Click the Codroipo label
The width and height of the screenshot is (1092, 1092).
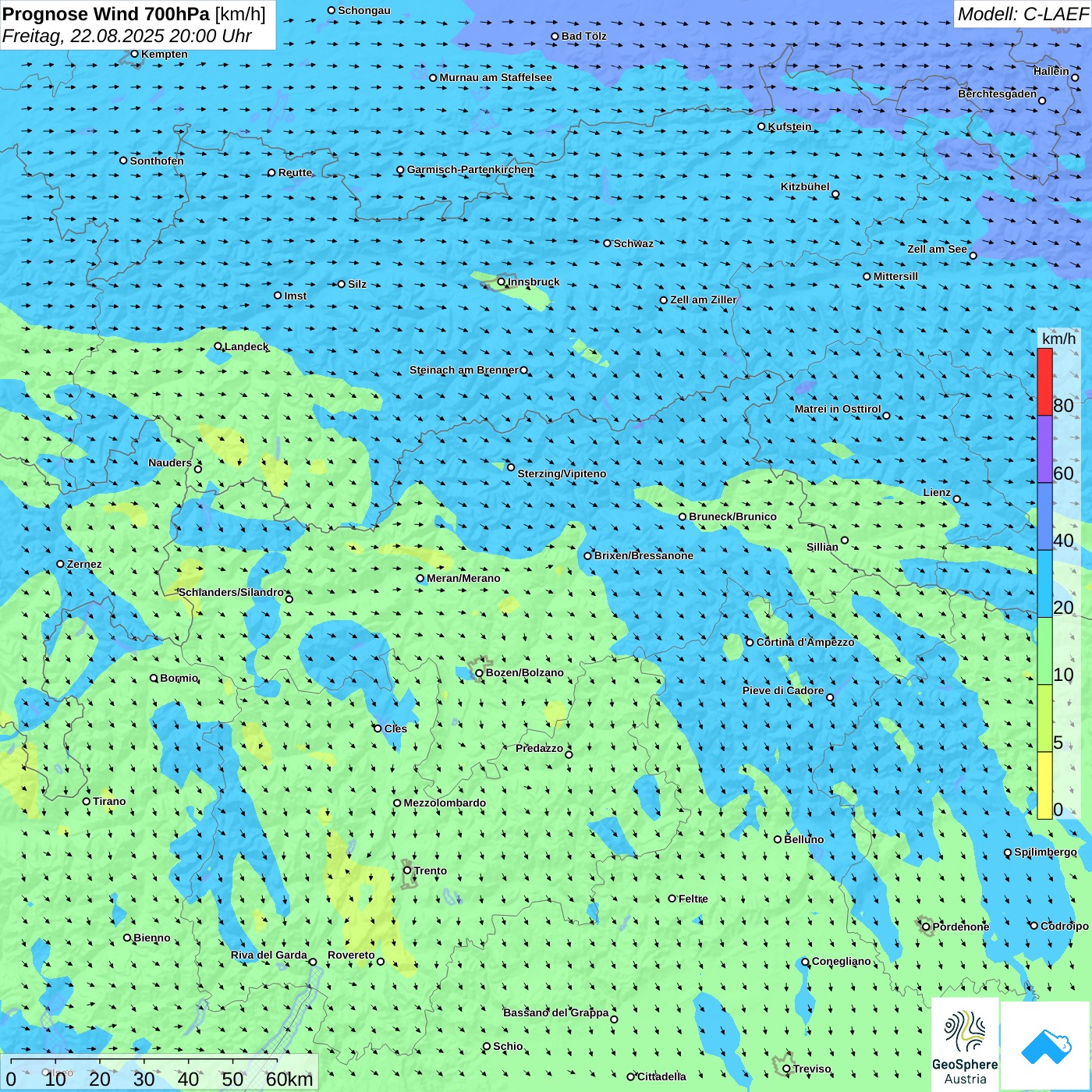(1065, 926)
